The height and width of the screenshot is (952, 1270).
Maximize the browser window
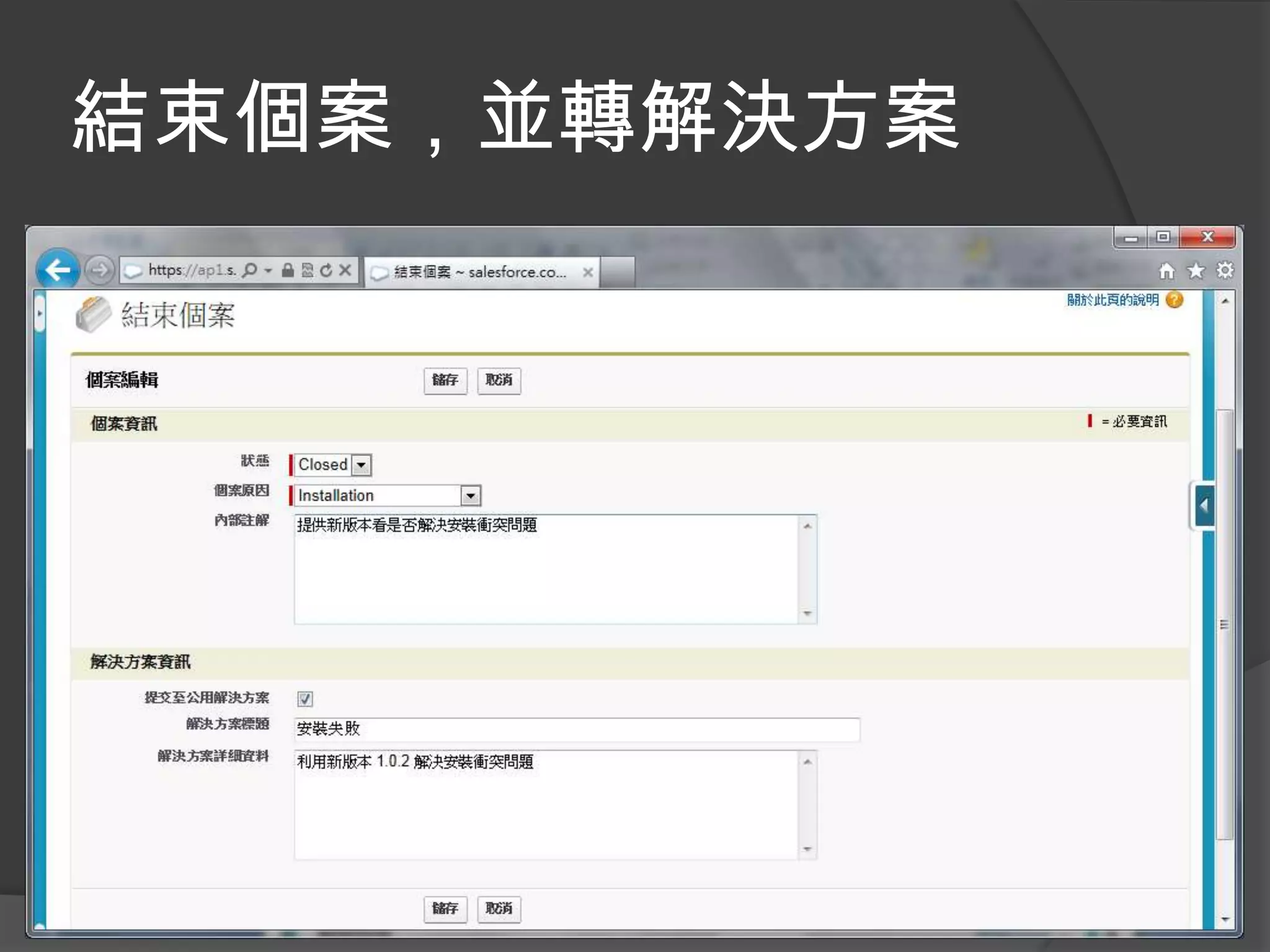[x=1163, y=237]
